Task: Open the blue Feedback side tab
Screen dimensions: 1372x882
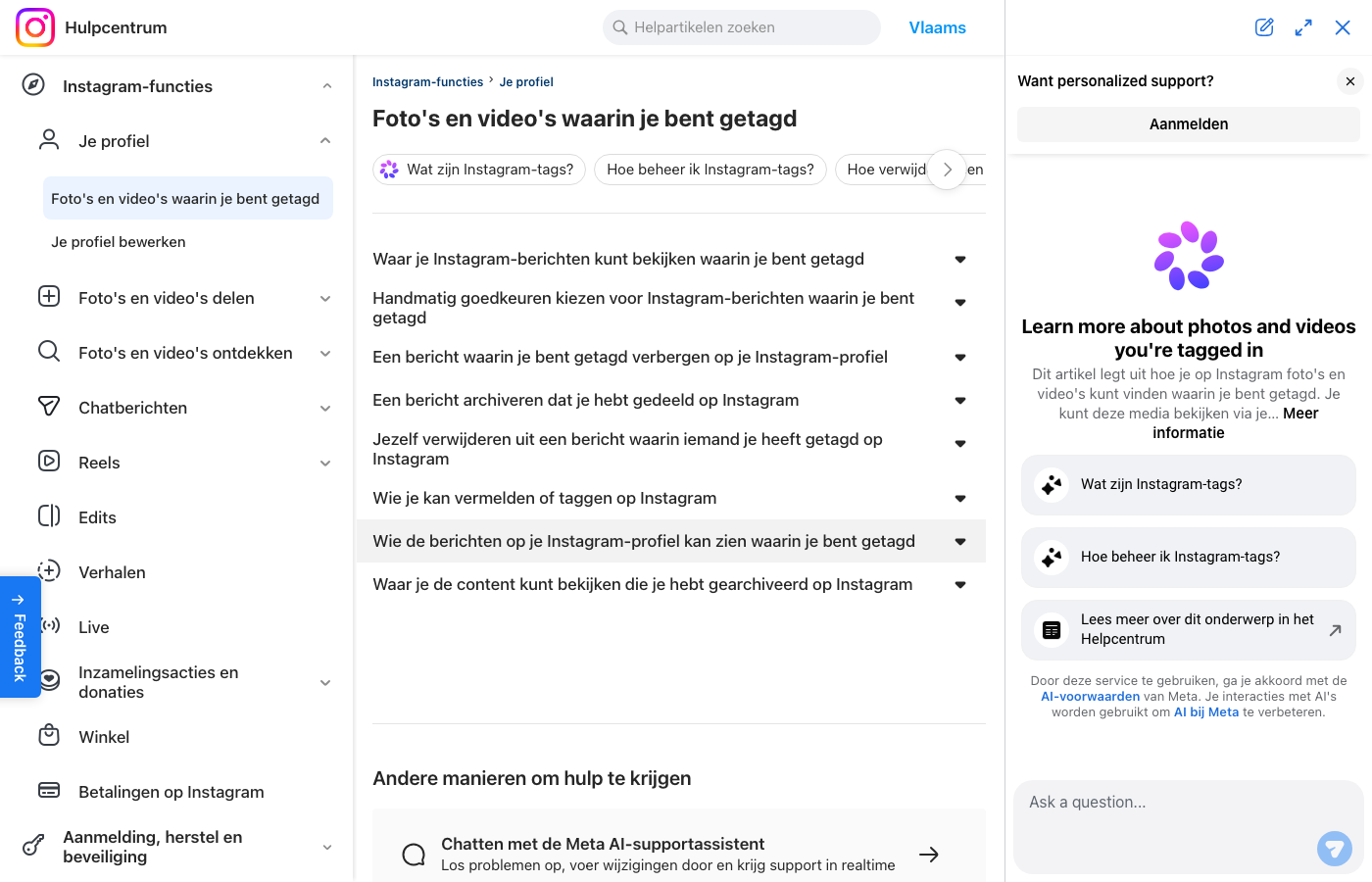Action: (x=20, y=637)
